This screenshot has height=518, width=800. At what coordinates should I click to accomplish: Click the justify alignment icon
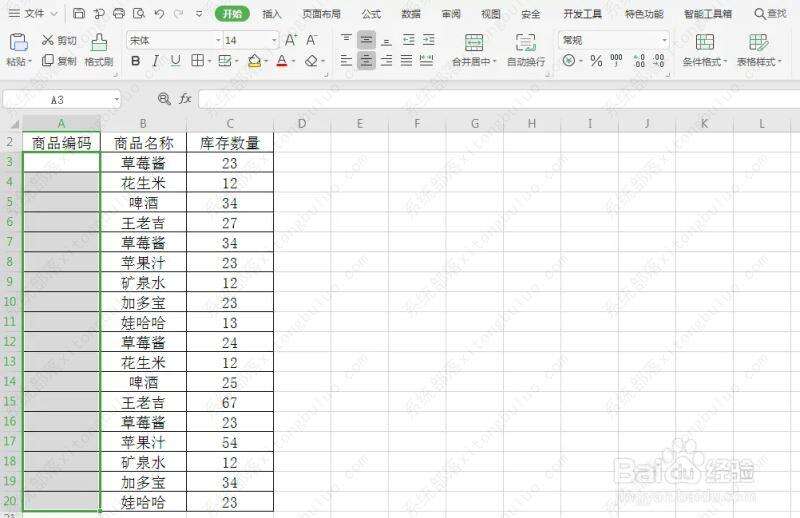coord(406,61)
